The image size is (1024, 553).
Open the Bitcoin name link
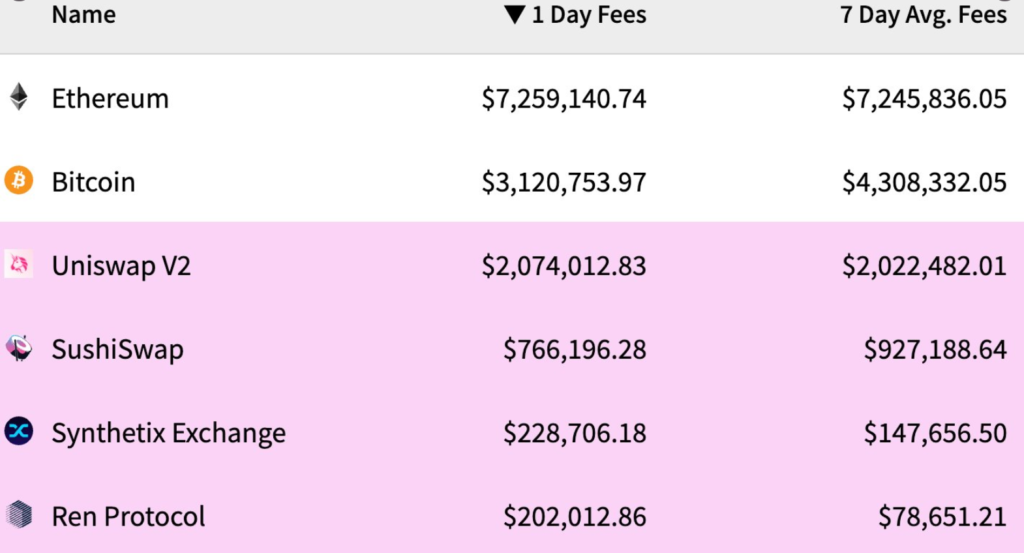tap(93, 182)
